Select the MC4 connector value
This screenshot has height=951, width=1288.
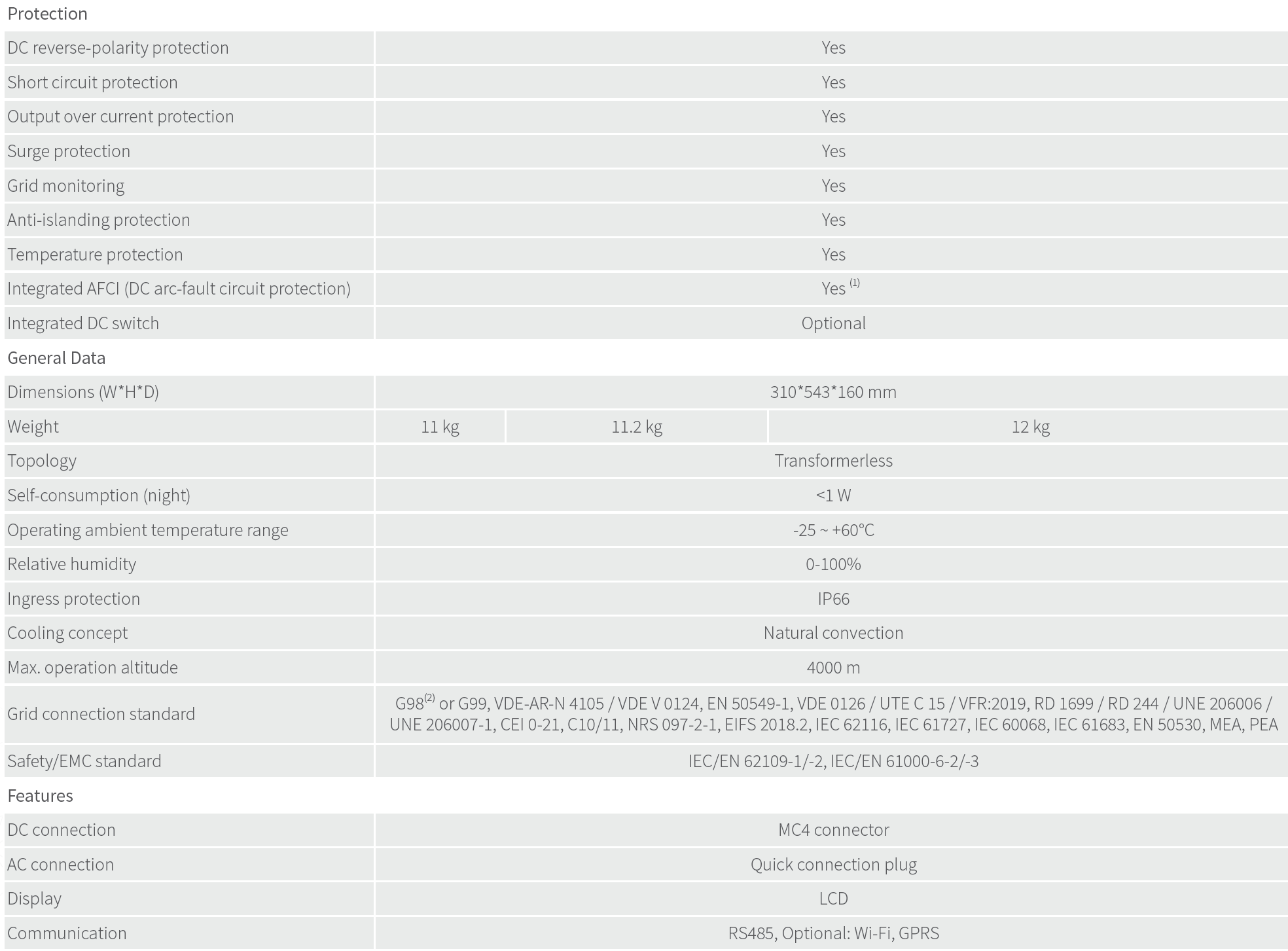[x=833, y=830]
